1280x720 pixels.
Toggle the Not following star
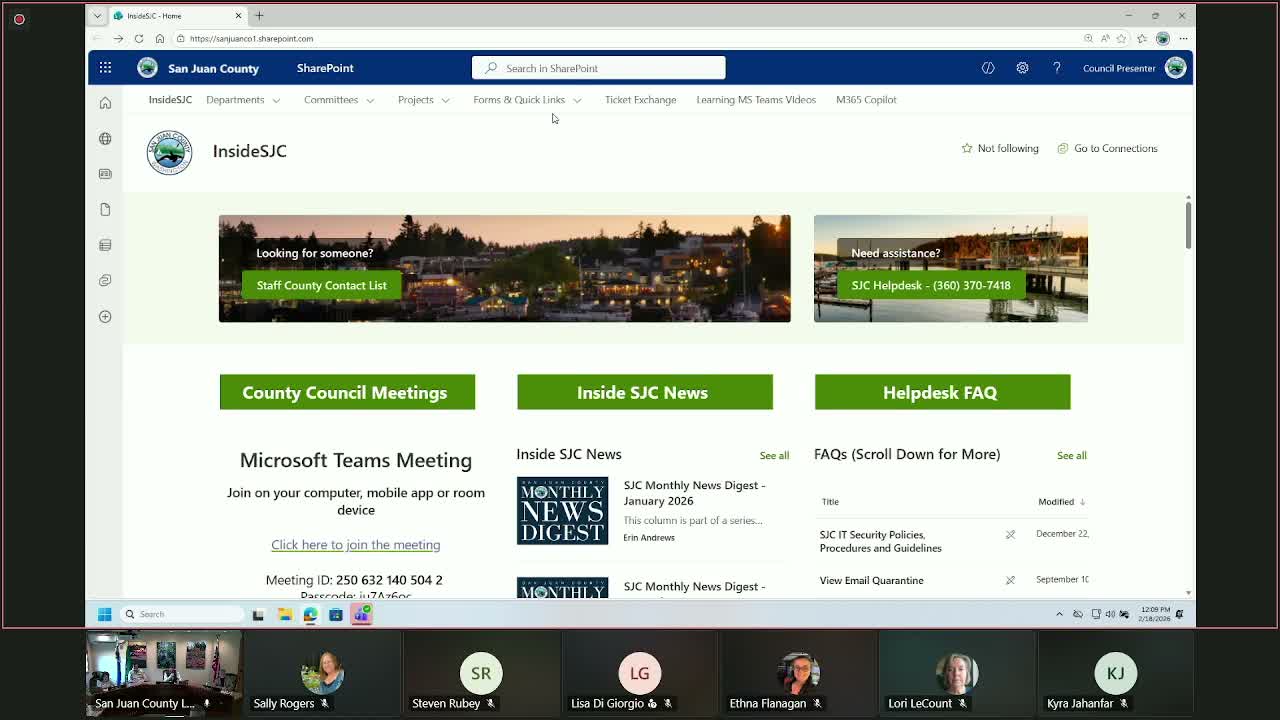999,148
